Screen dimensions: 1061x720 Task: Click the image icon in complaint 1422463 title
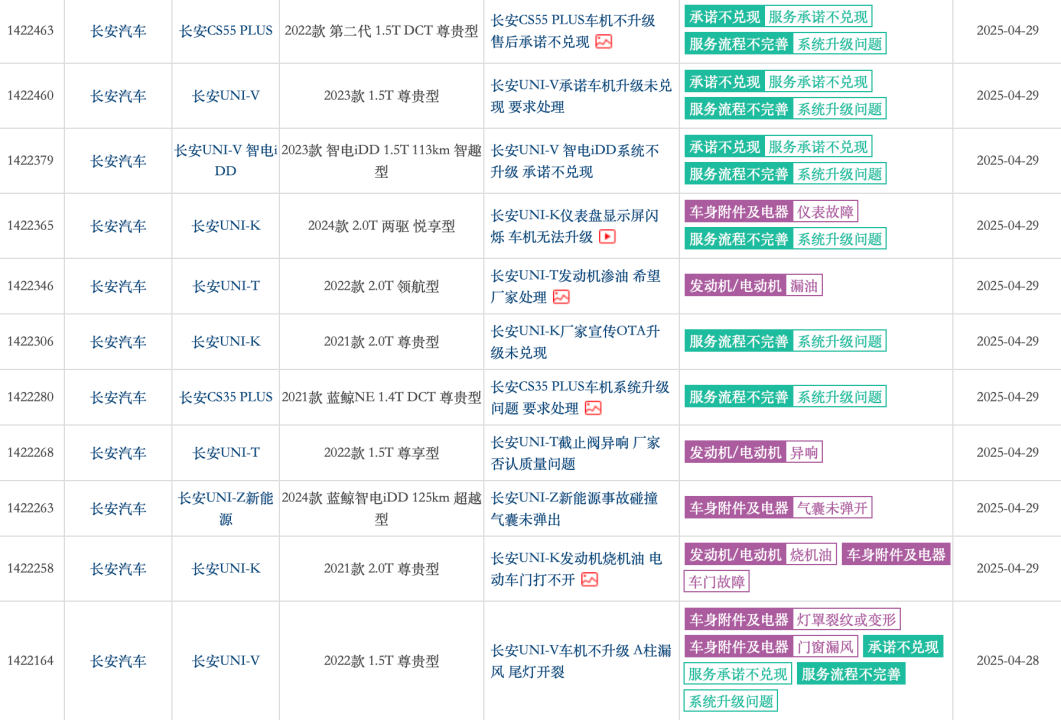pos(604,42)
